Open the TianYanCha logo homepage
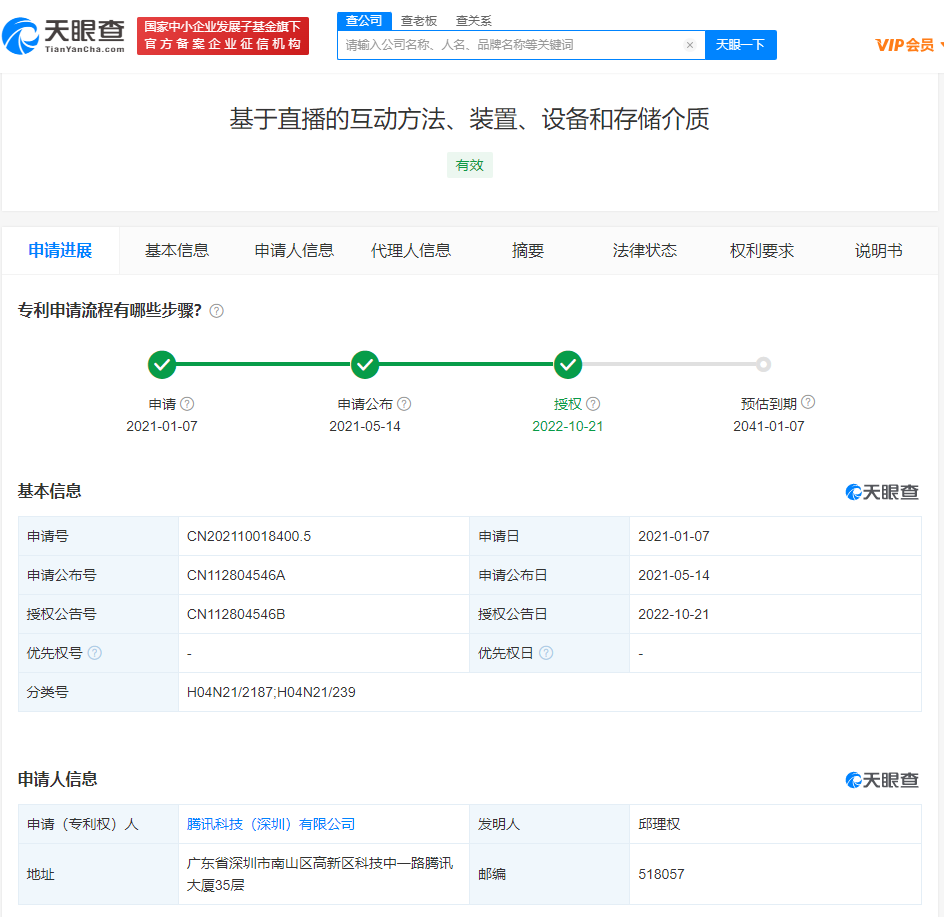Viewport: 944px width, 917px height. point(63,36)
